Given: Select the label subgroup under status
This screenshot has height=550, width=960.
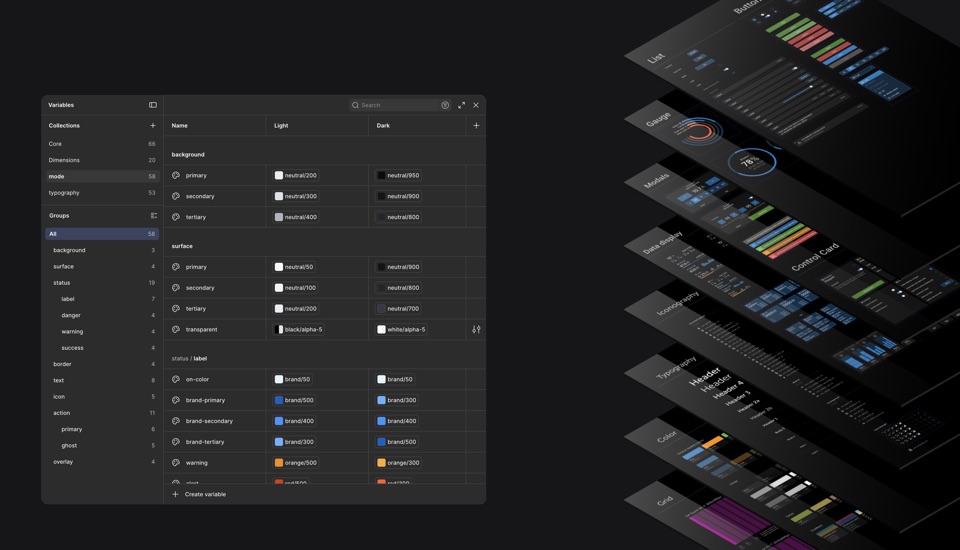Looking at the screenshot, I should pyautogui.click(x=102, y=299).
